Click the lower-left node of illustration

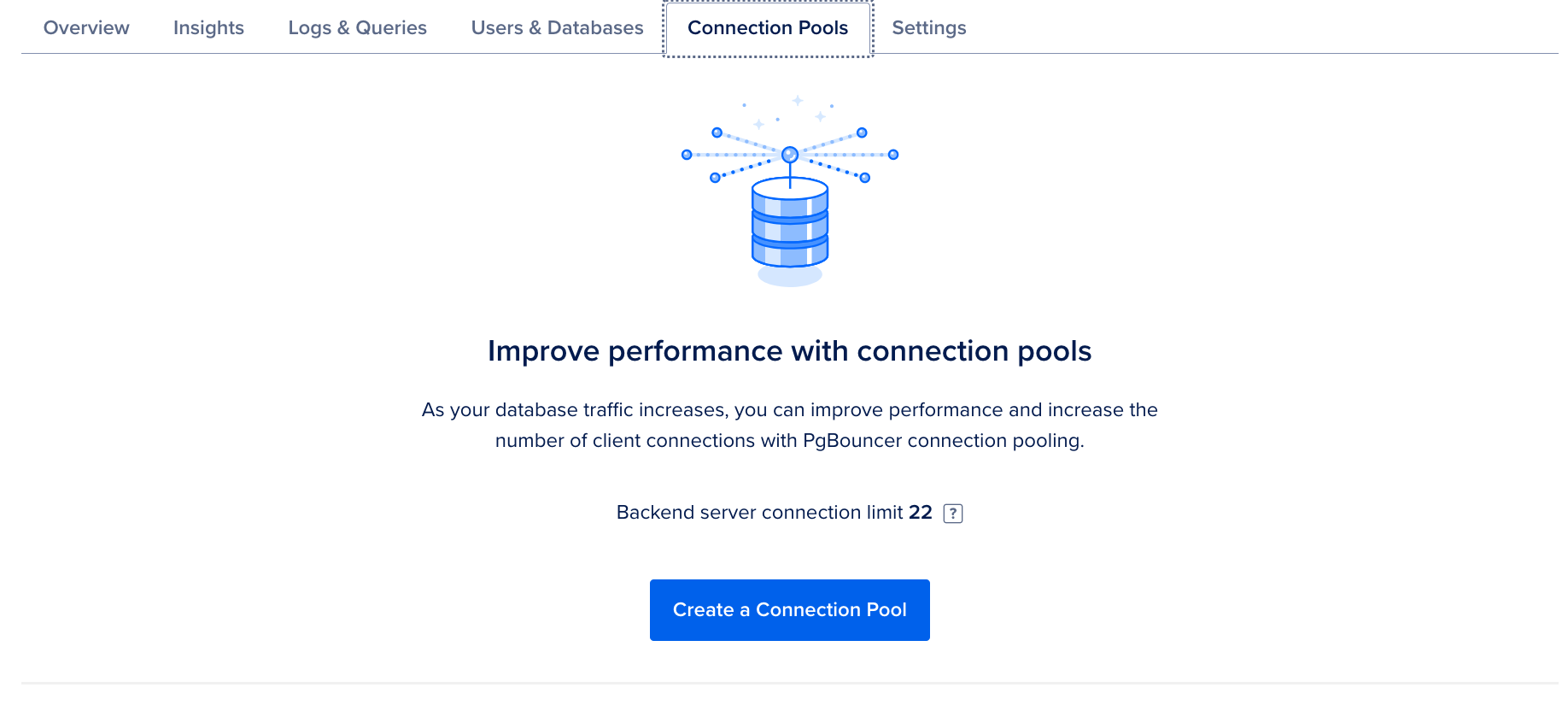point(715,178)
